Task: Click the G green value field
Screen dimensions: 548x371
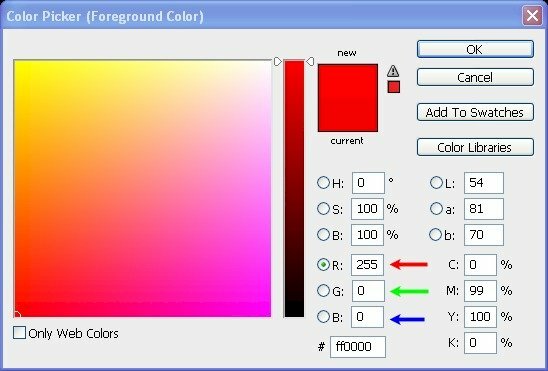Action: coord(368,291)
